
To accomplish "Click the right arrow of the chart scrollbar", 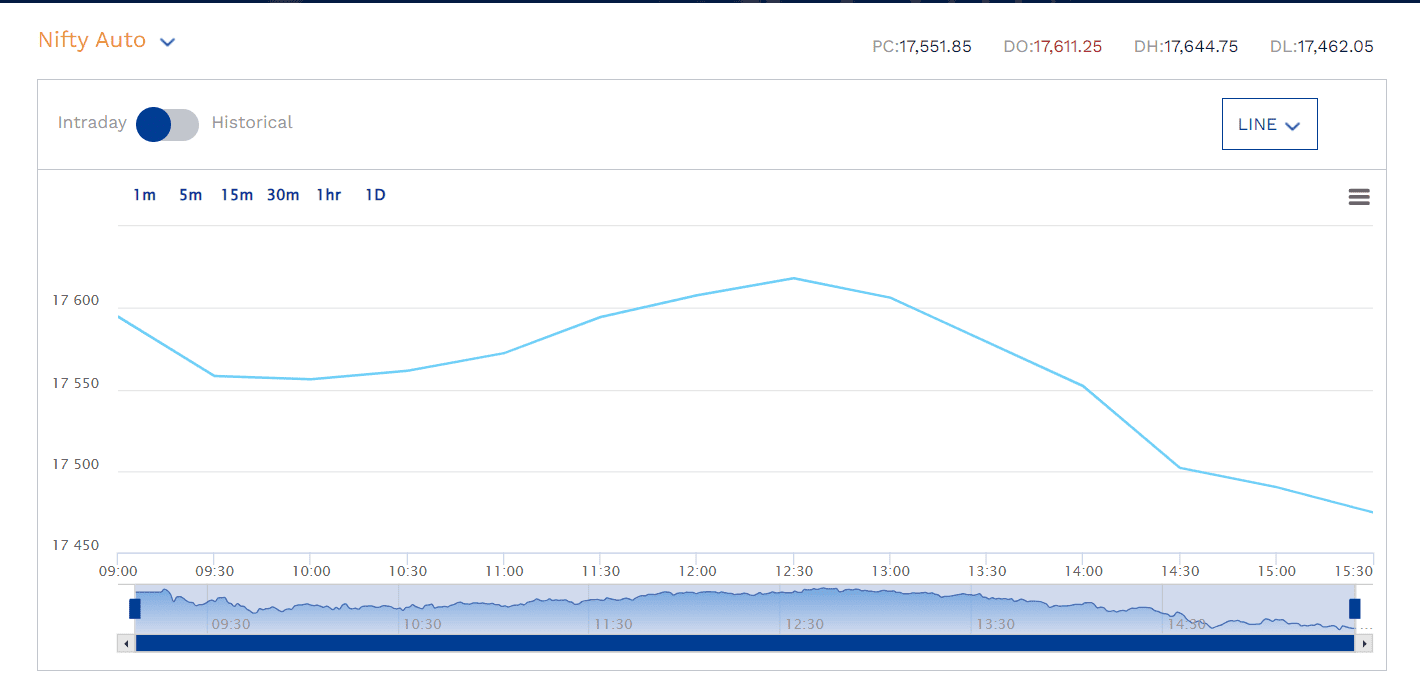I will point(1364,643).
